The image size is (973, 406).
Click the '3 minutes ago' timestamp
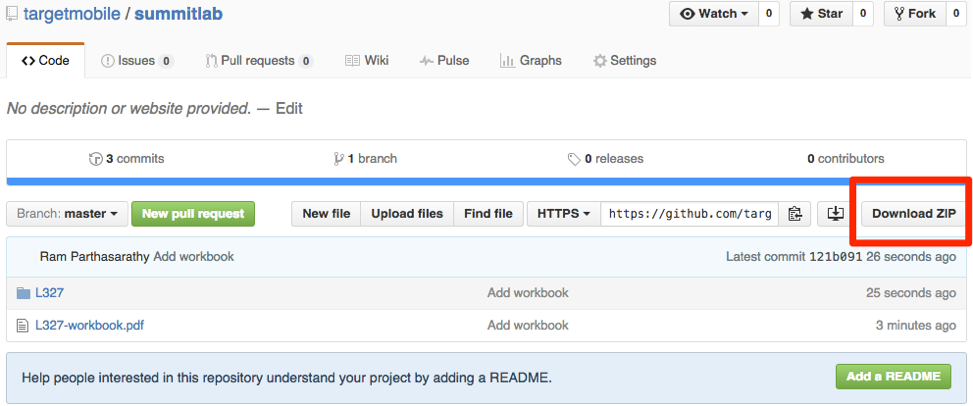(x=916, y=325)
